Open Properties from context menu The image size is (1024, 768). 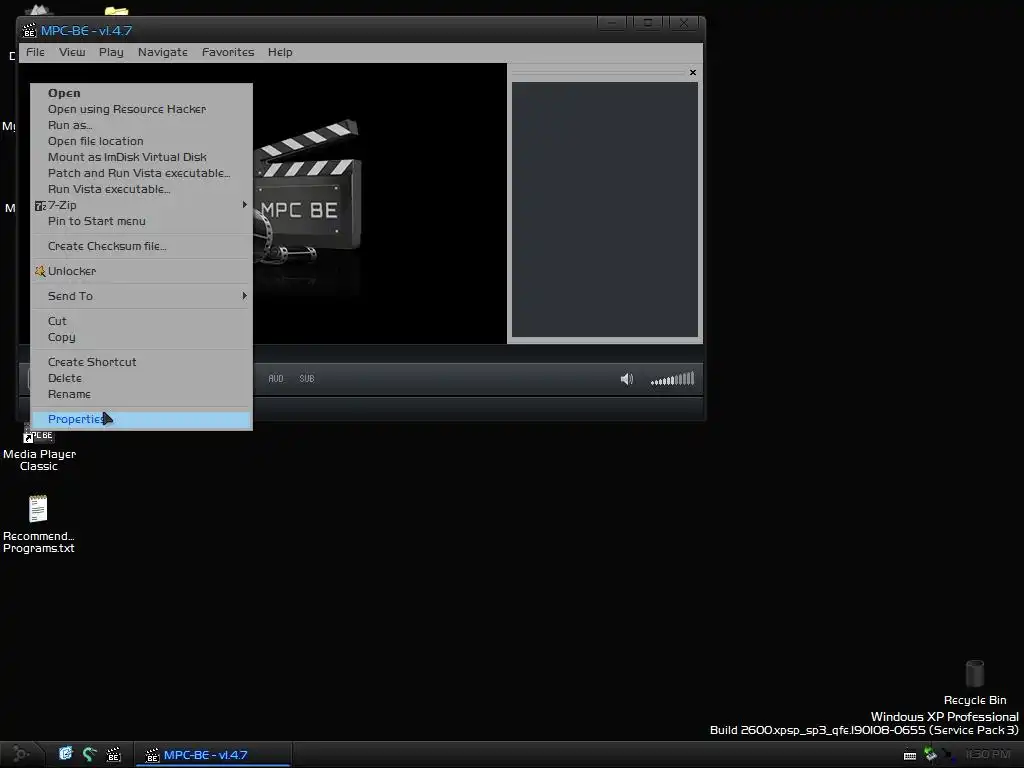[x=141, y=419]
